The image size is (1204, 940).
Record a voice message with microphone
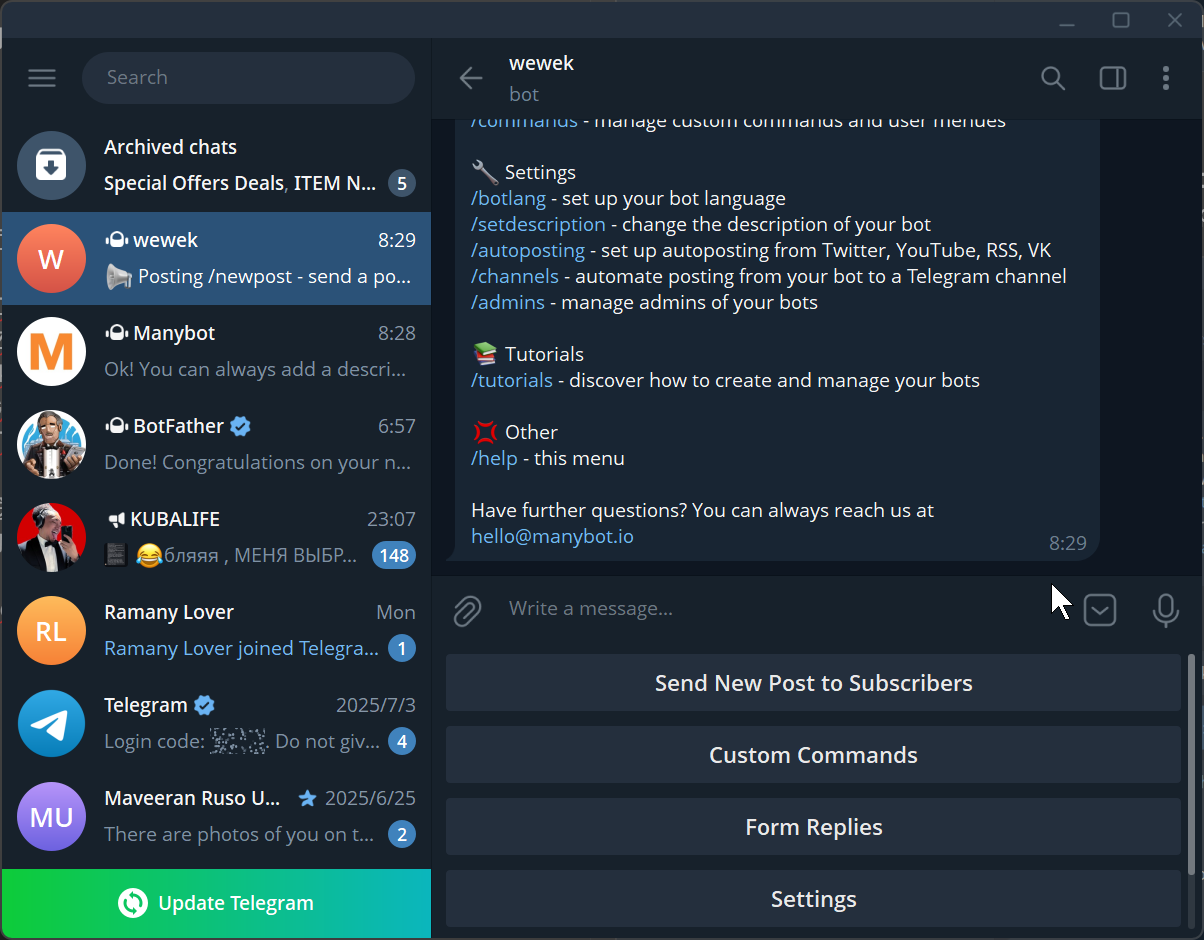tap(1166, 610)
